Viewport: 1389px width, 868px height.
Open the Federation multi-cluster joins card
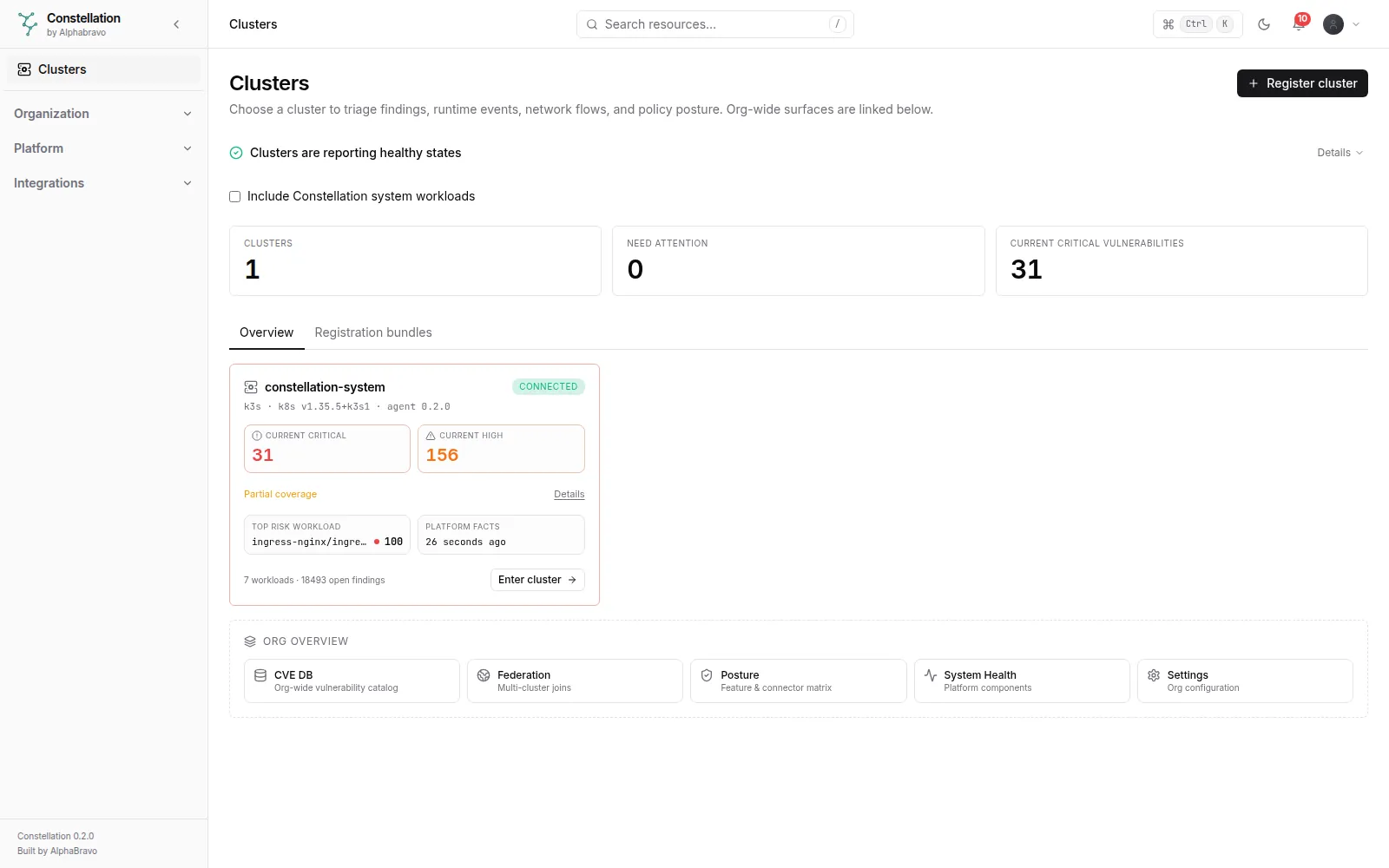point(575,681)
